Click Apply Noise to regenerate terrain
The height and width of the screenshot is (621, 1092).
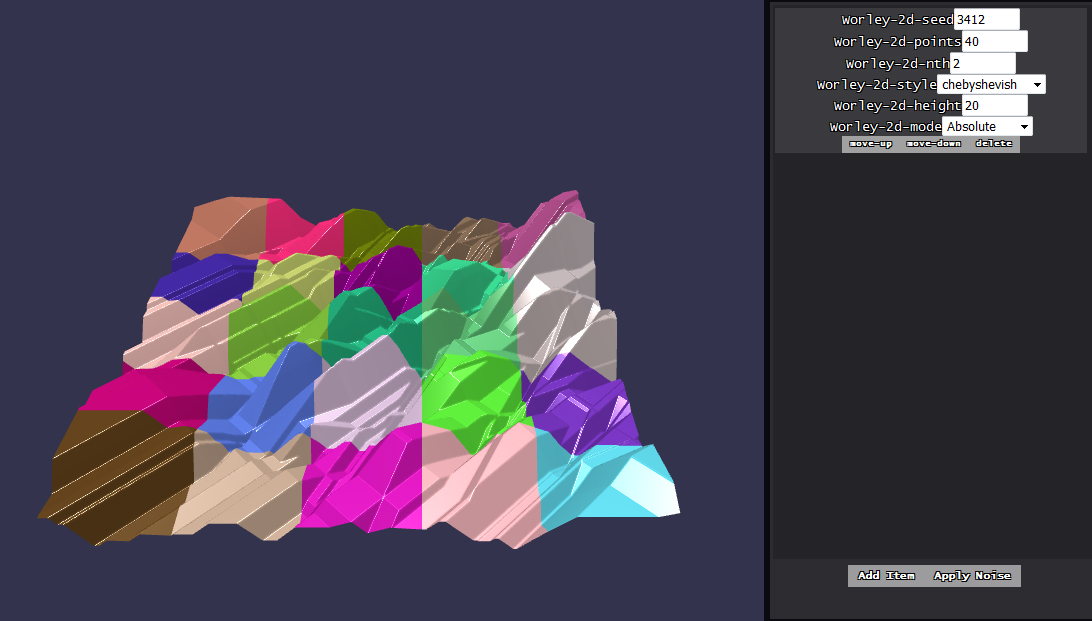(x=972, y=576)
